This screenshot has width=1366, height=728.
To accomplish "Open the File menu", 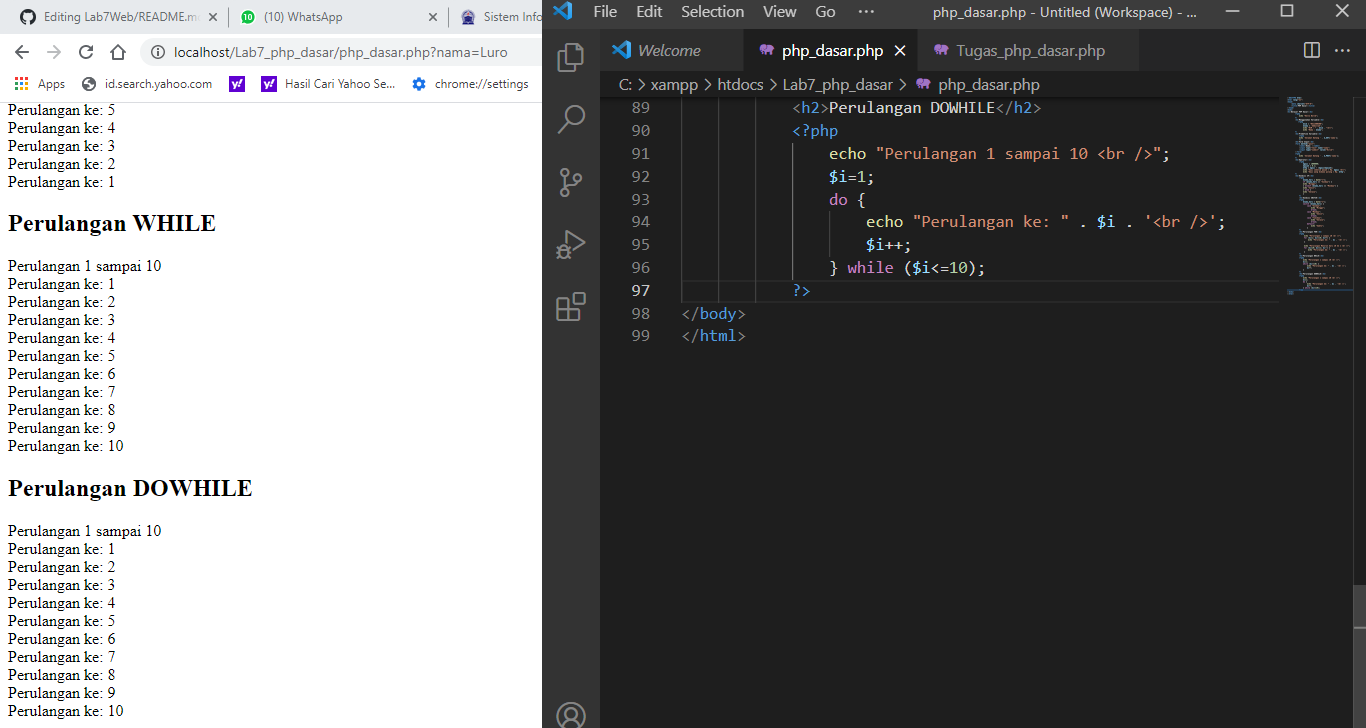I will (605, 12).
